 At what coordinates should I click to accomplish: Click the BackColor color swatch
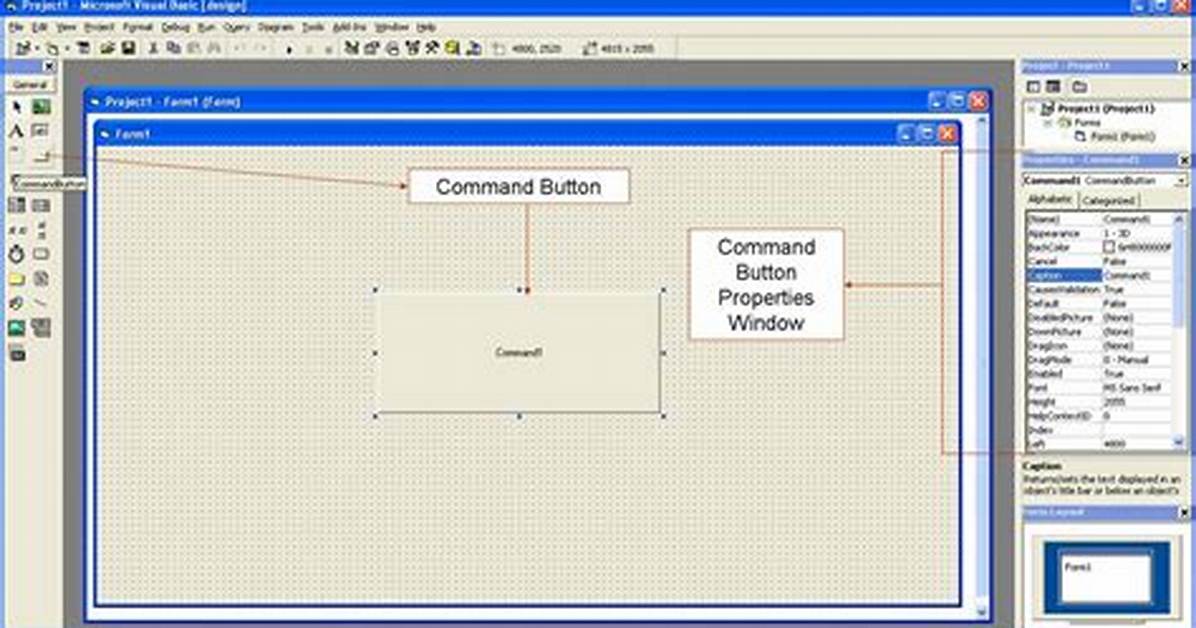(1109, 247)
